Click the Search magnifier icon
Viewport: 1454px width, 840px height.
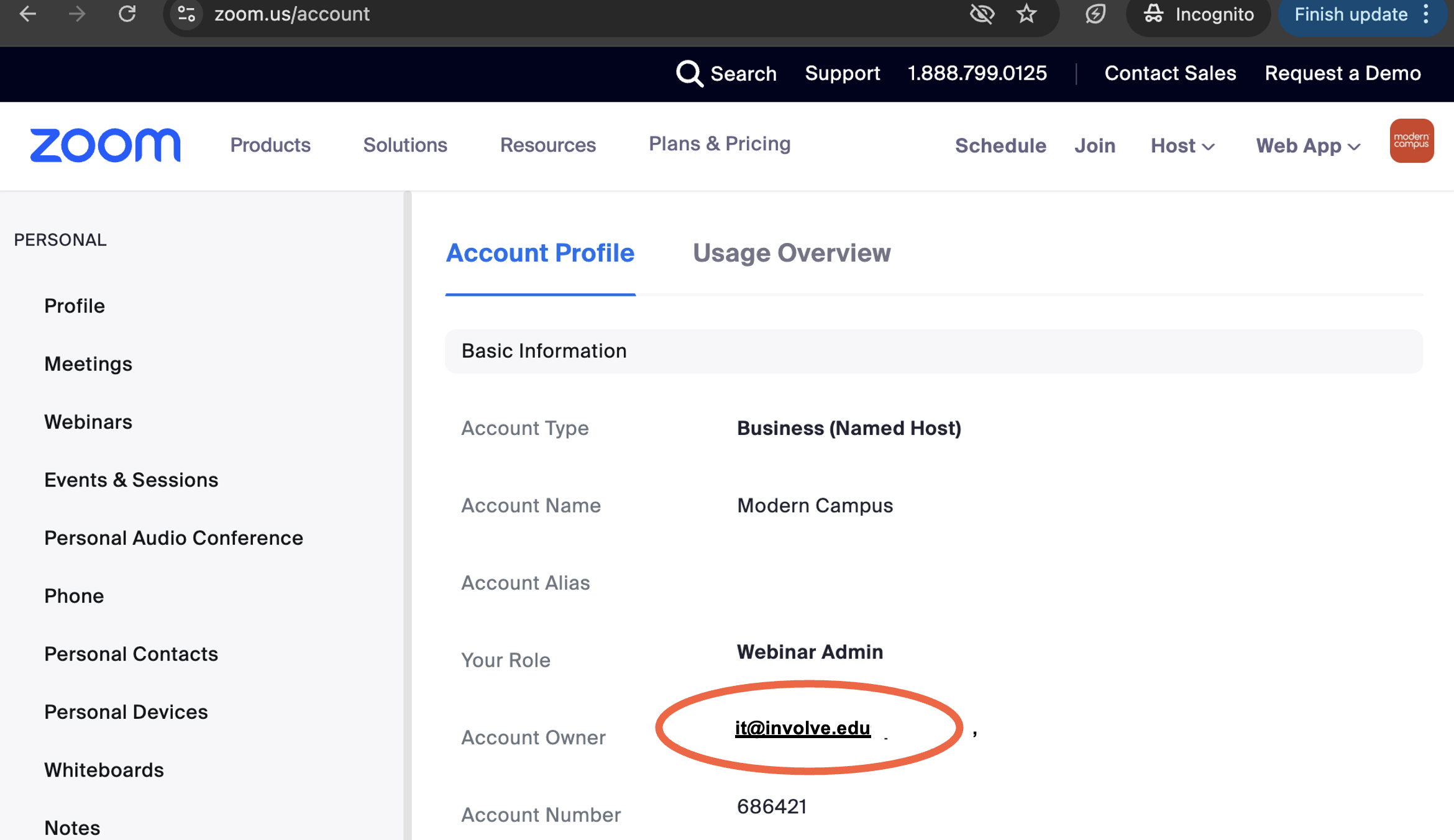pyautogui.click(x=689, y=73)
